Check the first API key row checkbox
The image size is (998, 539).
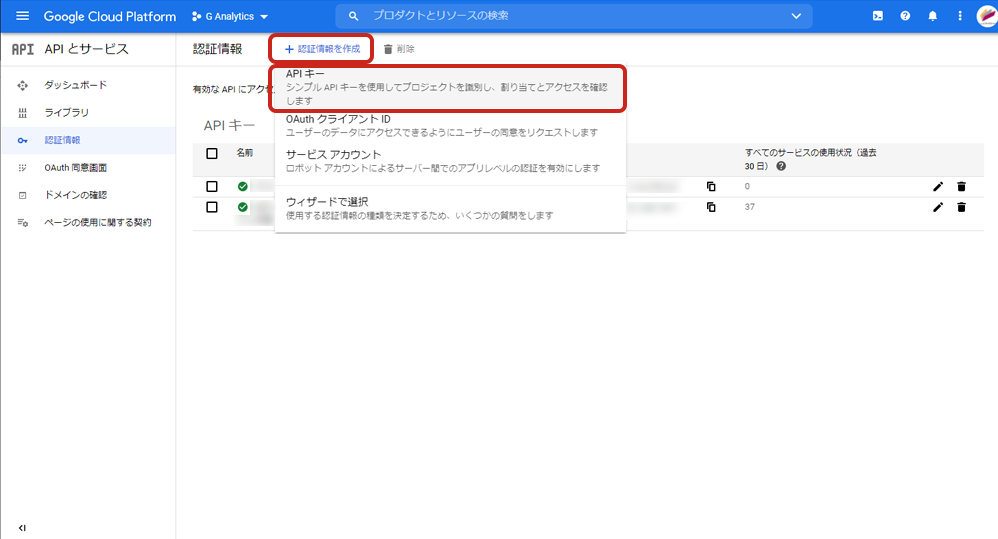212,187
